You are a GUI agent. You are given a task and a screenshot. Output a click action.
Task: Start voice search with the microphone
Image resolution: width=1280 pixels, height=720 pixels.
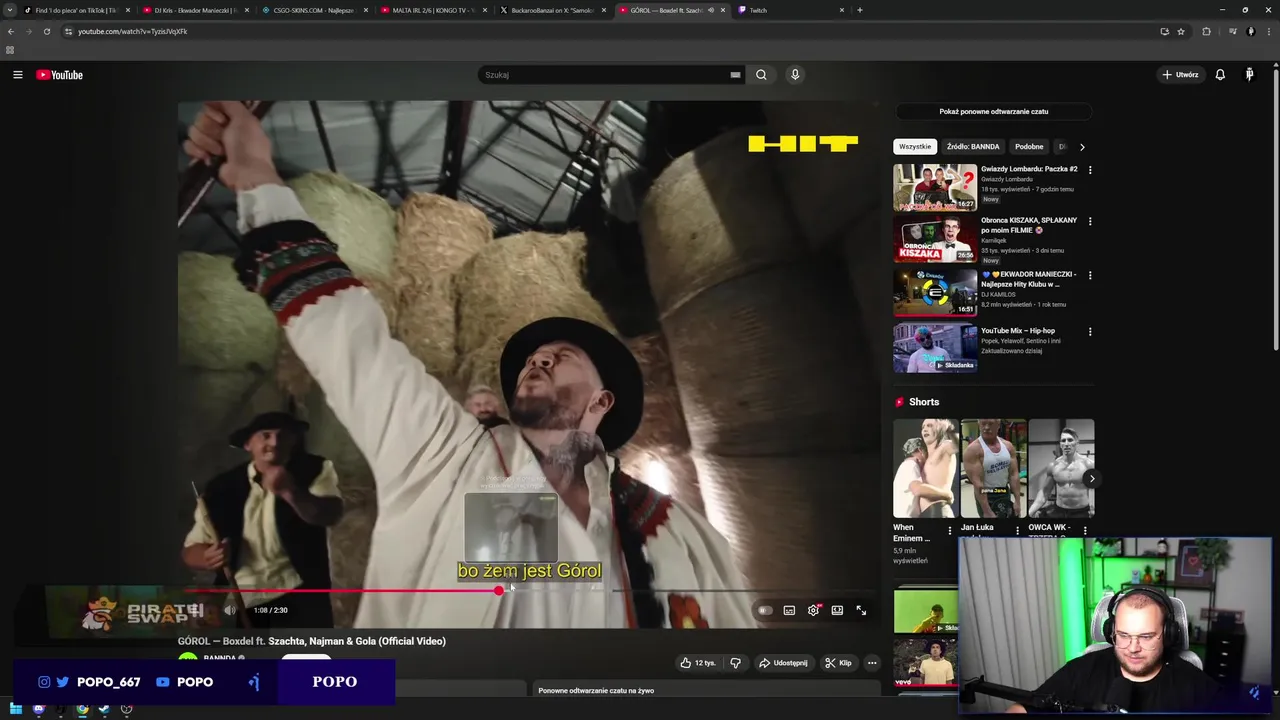(x=795, y=75)
